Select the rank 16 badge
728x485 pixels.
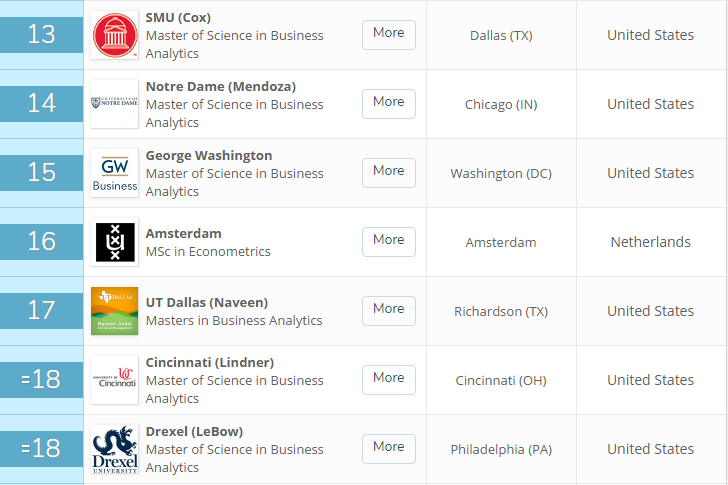click(42, 242)
